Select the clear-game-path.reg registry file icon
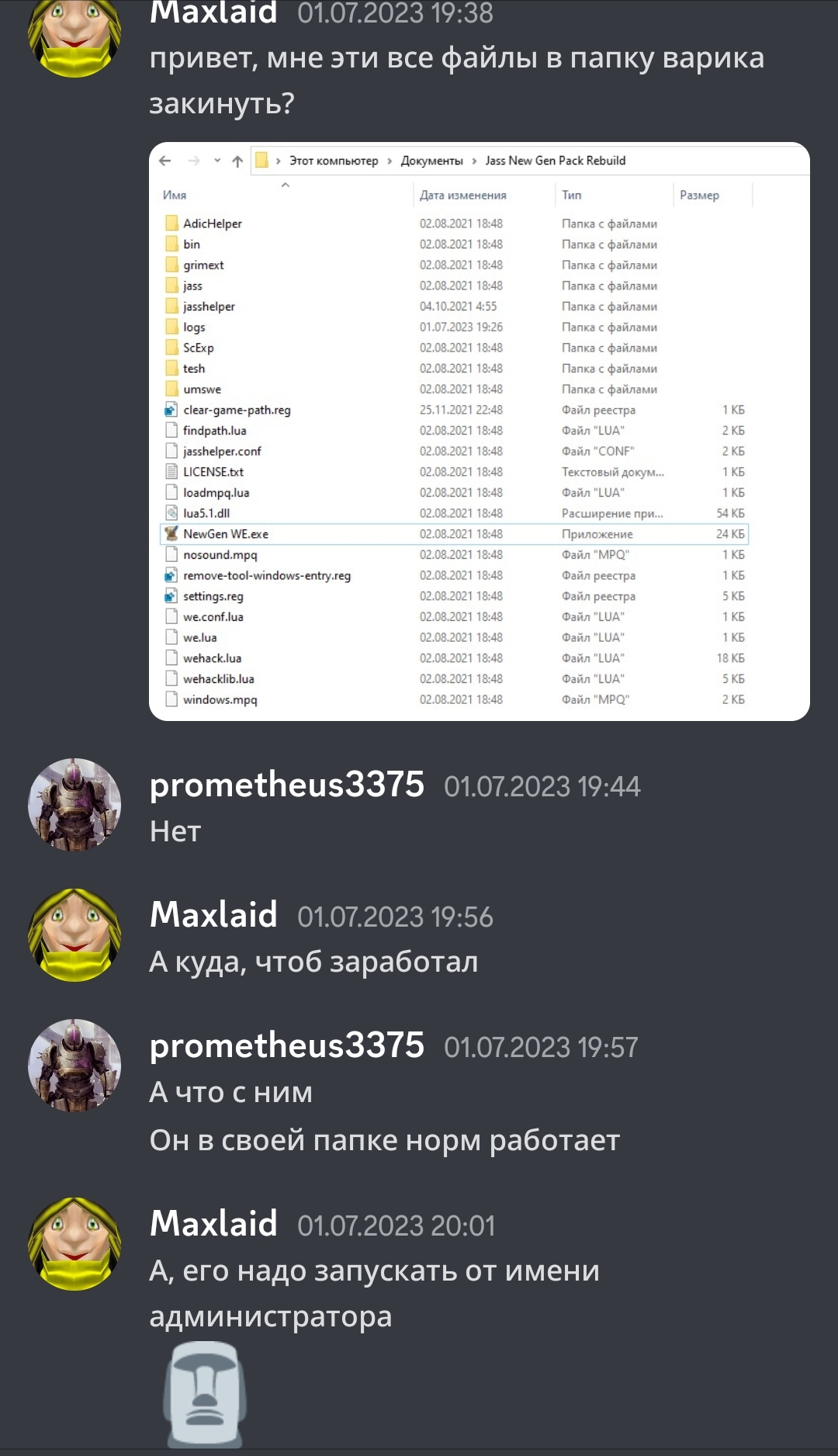This screenshot has width=838, height=1456. point(171,410)
